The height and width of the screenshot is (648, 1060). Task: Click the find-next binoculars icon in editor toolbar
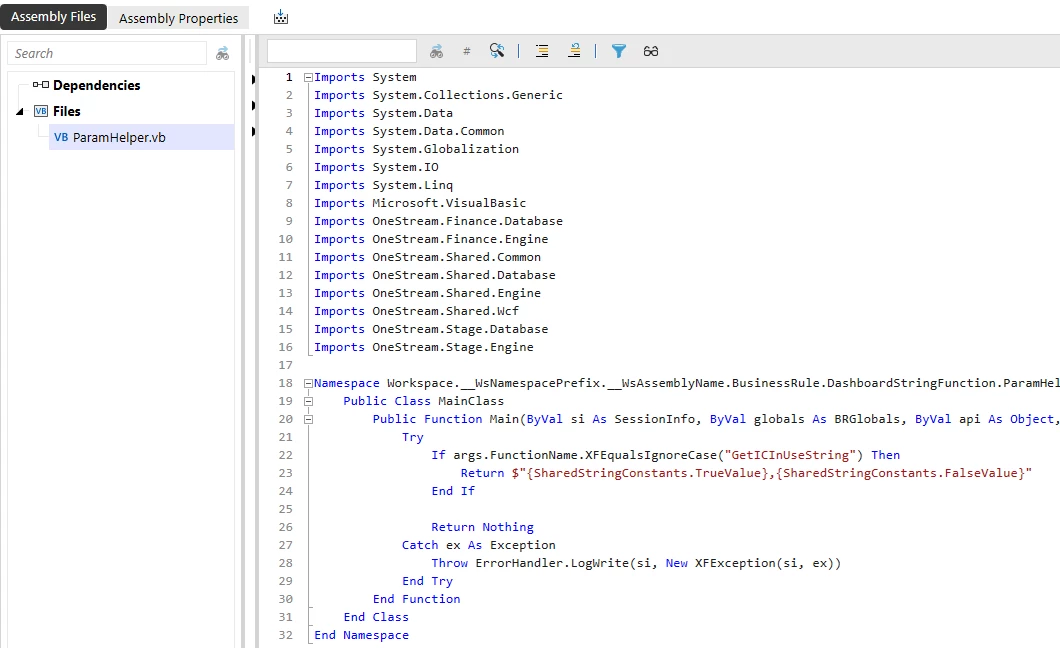pos(437,51)
